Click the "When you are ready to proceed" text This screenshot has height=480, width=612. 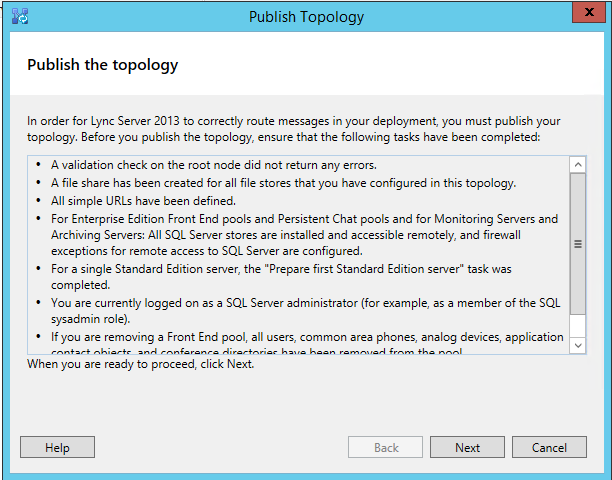(141, 364)
